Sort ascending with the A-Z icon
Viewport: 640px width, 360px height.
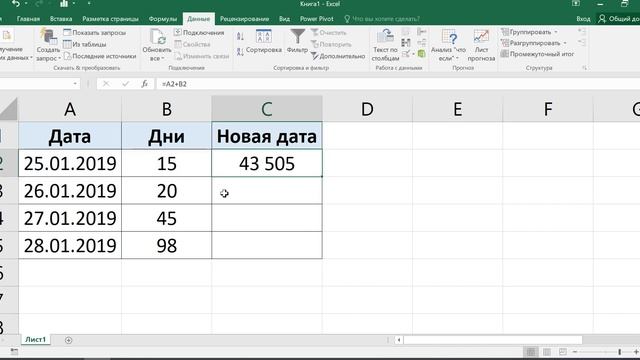coord(240,36)
